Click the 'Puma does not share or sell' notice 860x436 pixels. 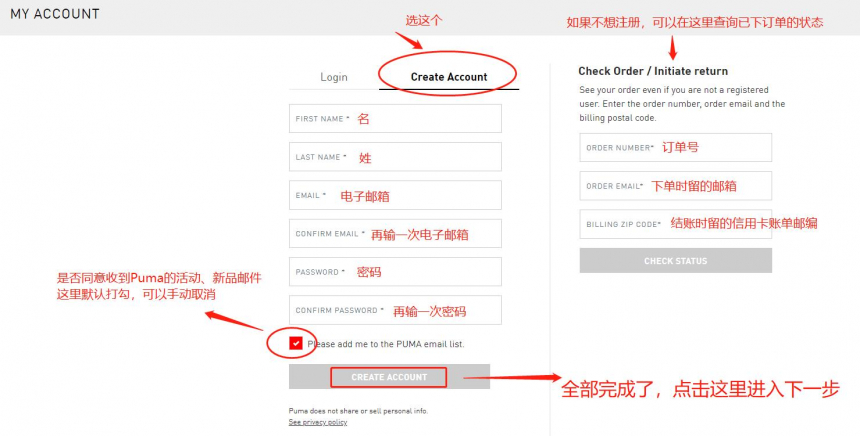[x=358, y=411]
